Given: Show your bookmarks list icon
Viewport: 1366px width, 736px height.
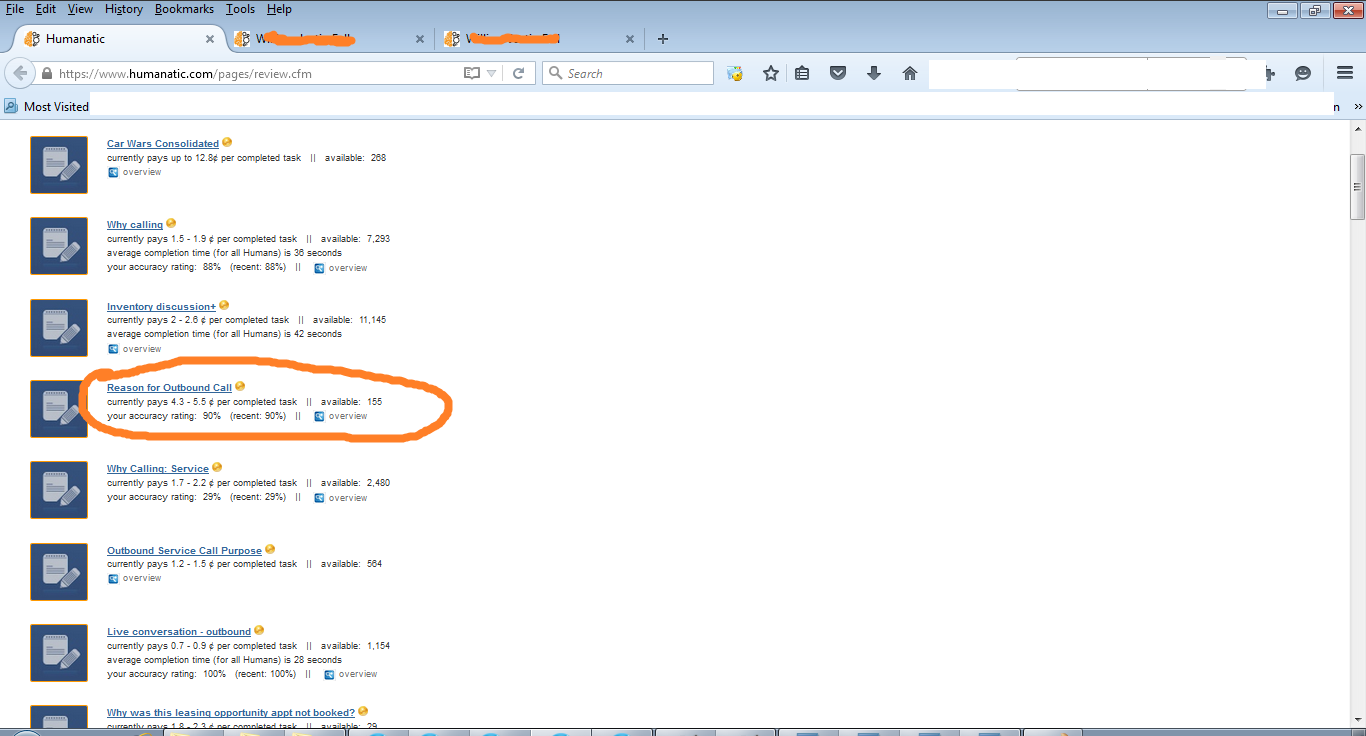Looking at the screenshot, I should click(802, 73).
